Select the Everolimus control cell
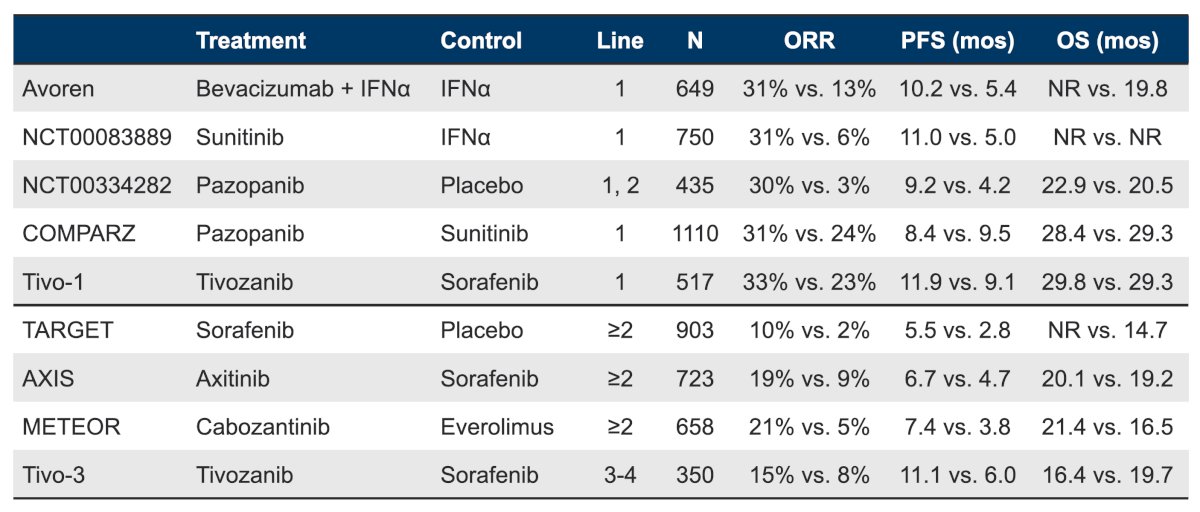Screen dimensions: 1200x512 pos(497,427)
